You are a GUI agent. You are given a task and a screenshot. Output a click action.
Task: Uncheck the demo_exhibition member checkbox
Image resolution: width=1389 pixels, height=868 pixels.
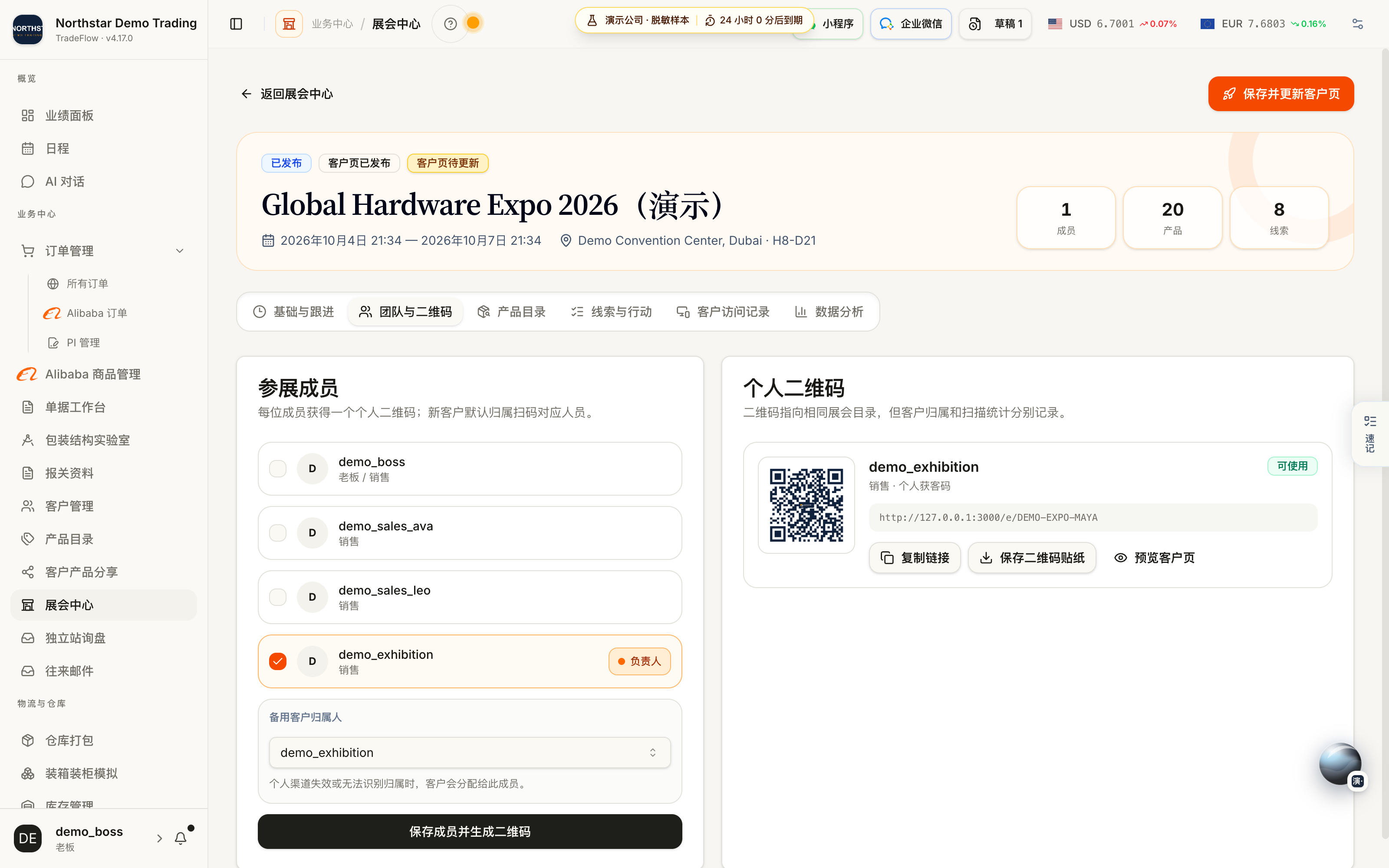[x=278, y=661]
